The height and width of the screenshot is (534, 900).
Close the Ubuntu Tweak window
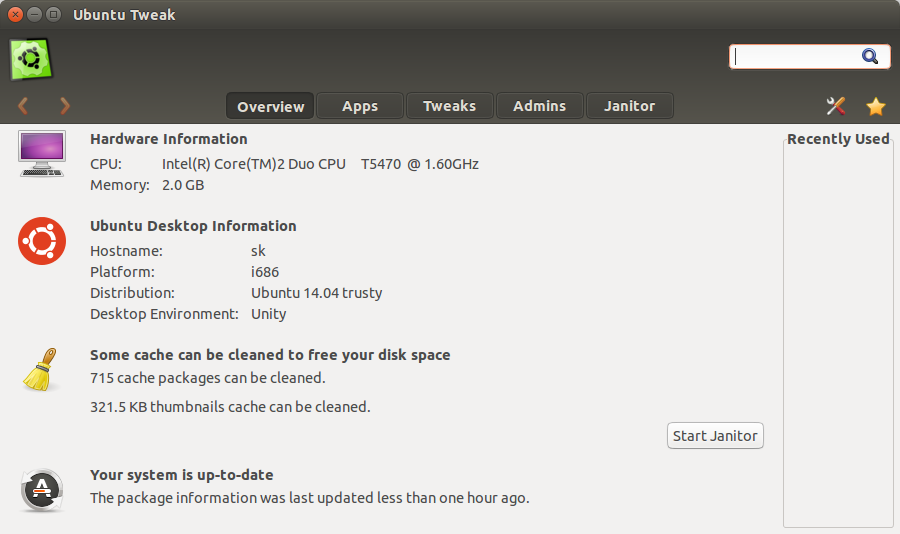click(x=16, y=14)
